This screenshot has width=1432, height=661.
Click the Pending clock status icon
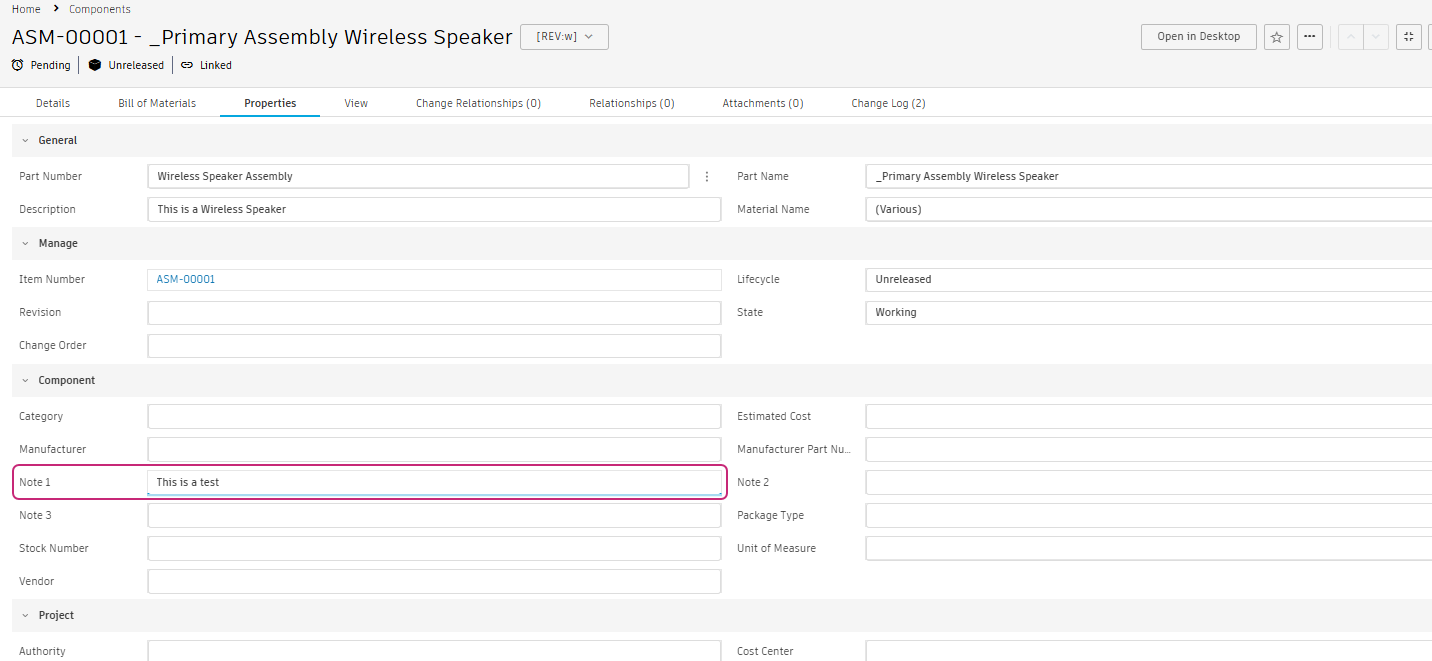18,65
